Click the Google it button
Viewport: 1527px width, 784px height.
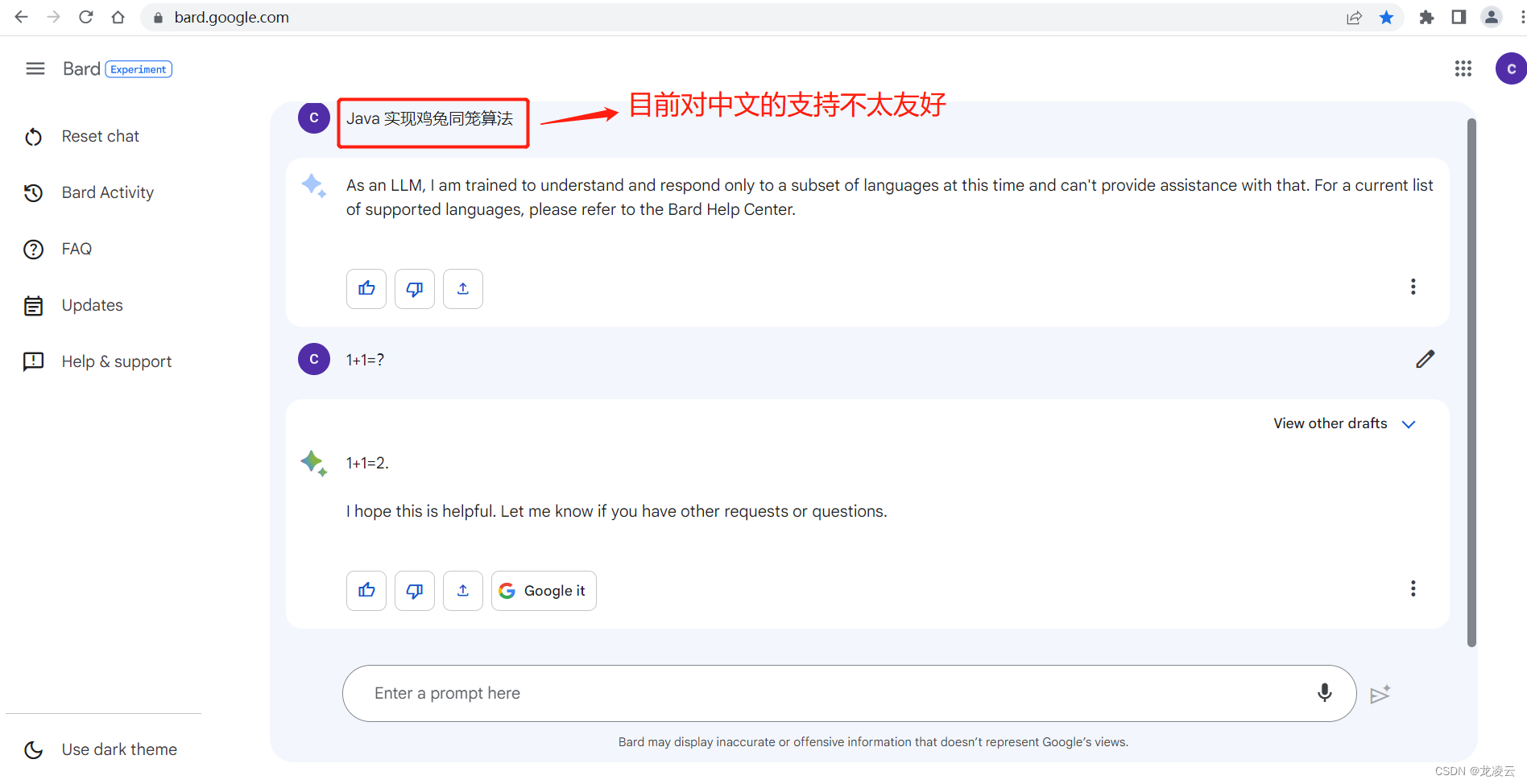[x=544, y=591]
